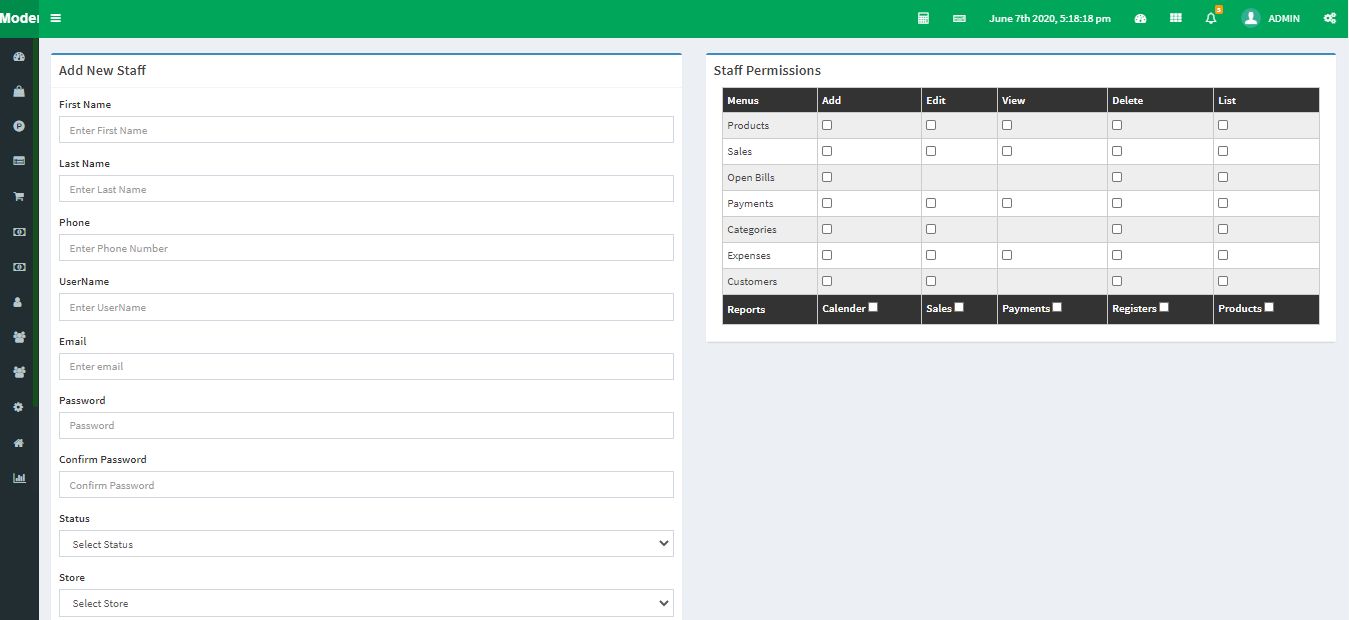
Task: Click the lower users group icon in sidebar
Action: [x=18, y=372]
